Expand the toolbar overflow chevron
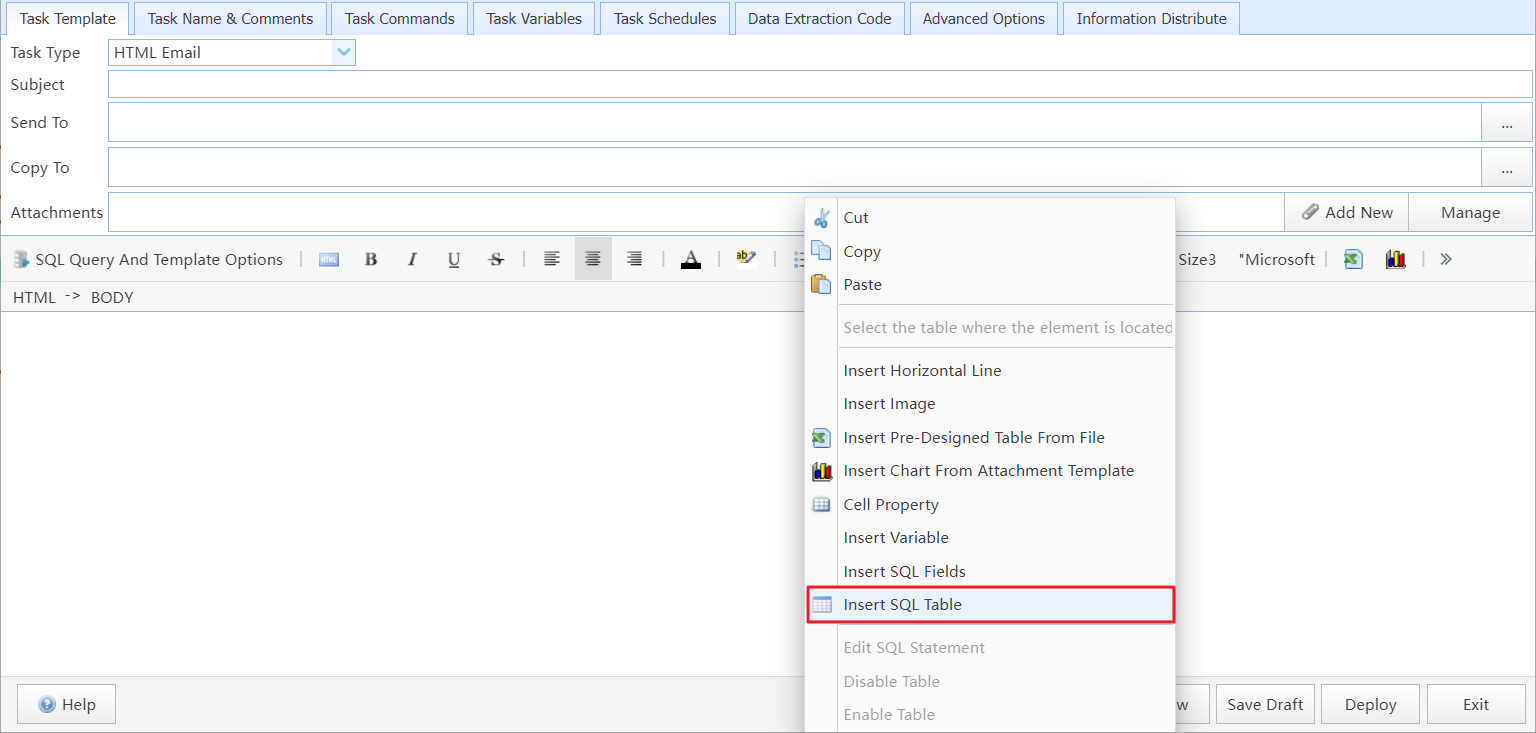 (1444, 259)
